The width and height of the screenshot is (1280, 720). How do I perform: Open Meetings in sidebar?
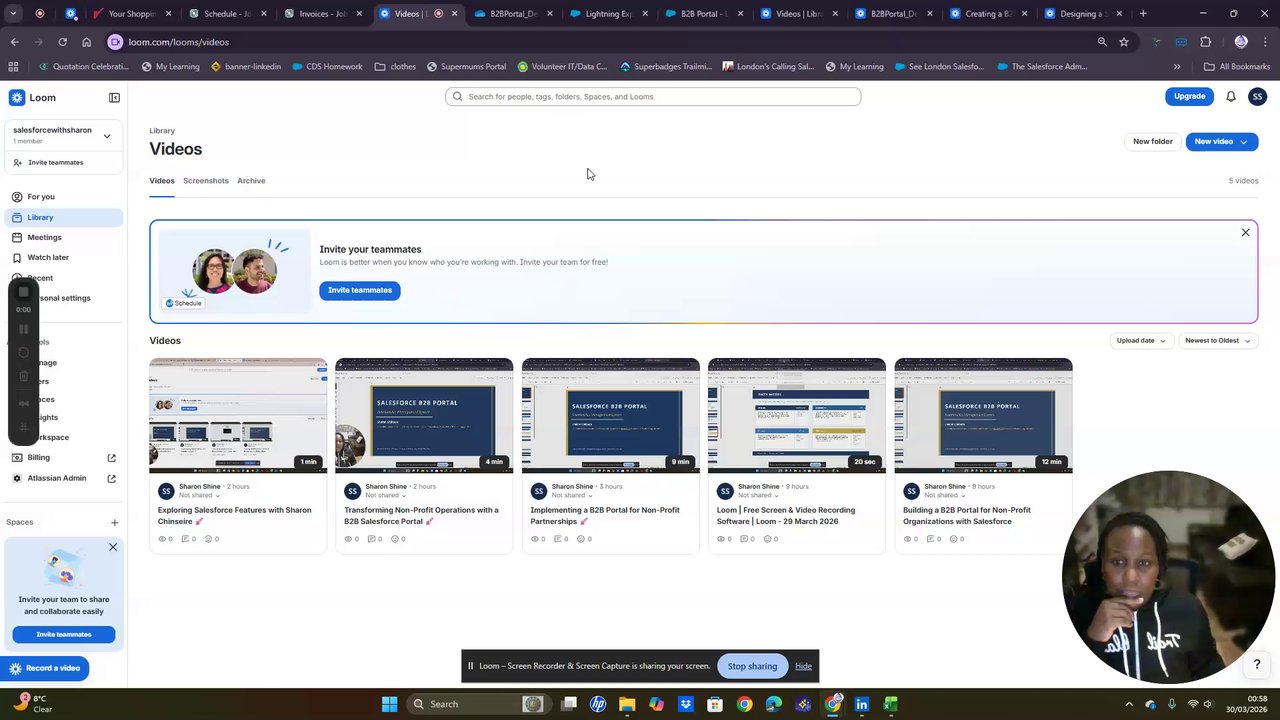coord(64,237)
